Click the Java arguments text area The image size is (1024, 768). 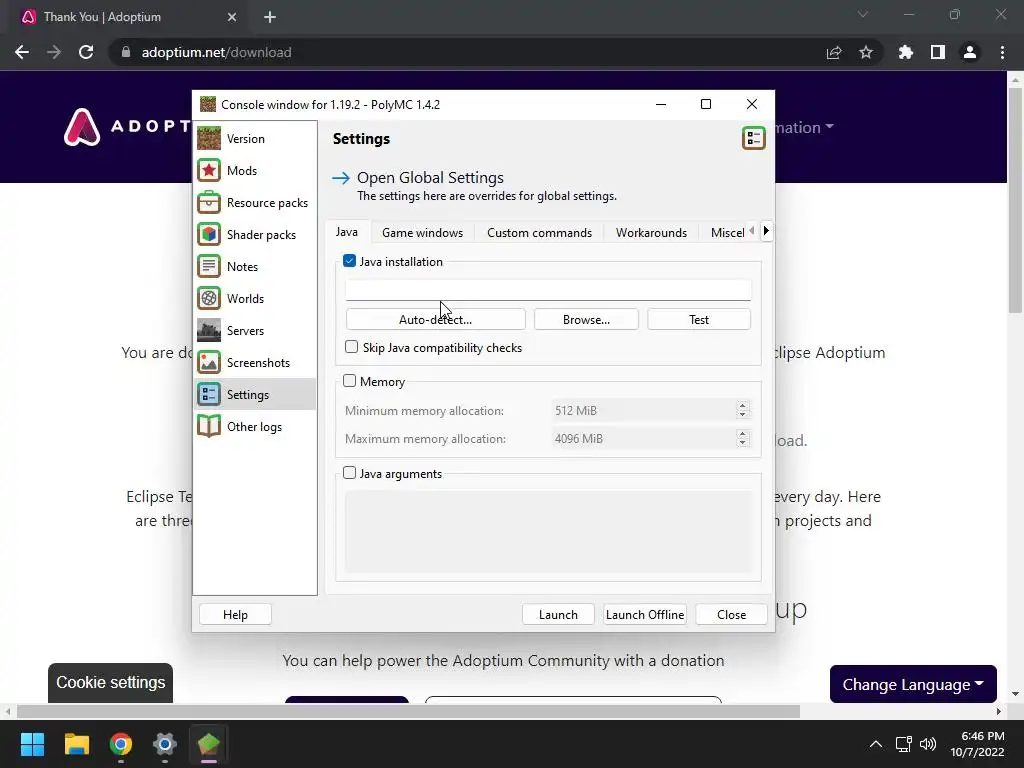tap(549, 532)
